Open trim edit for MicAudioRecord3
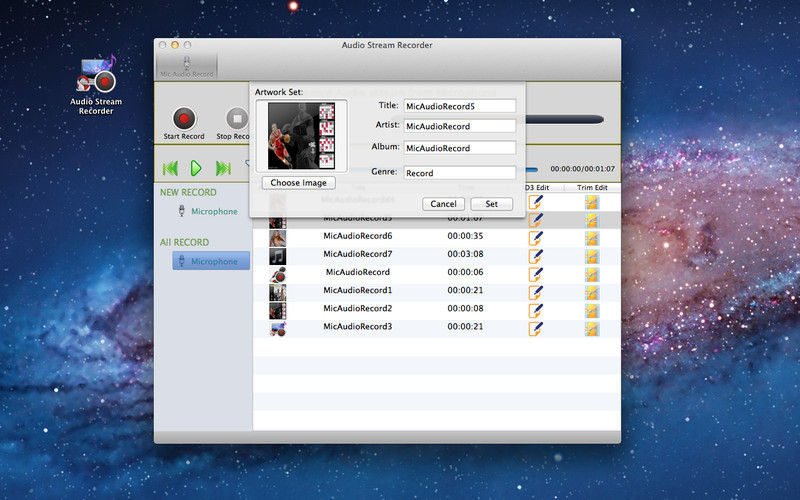The width and height of the screenshot is (800, 500). 592,329
